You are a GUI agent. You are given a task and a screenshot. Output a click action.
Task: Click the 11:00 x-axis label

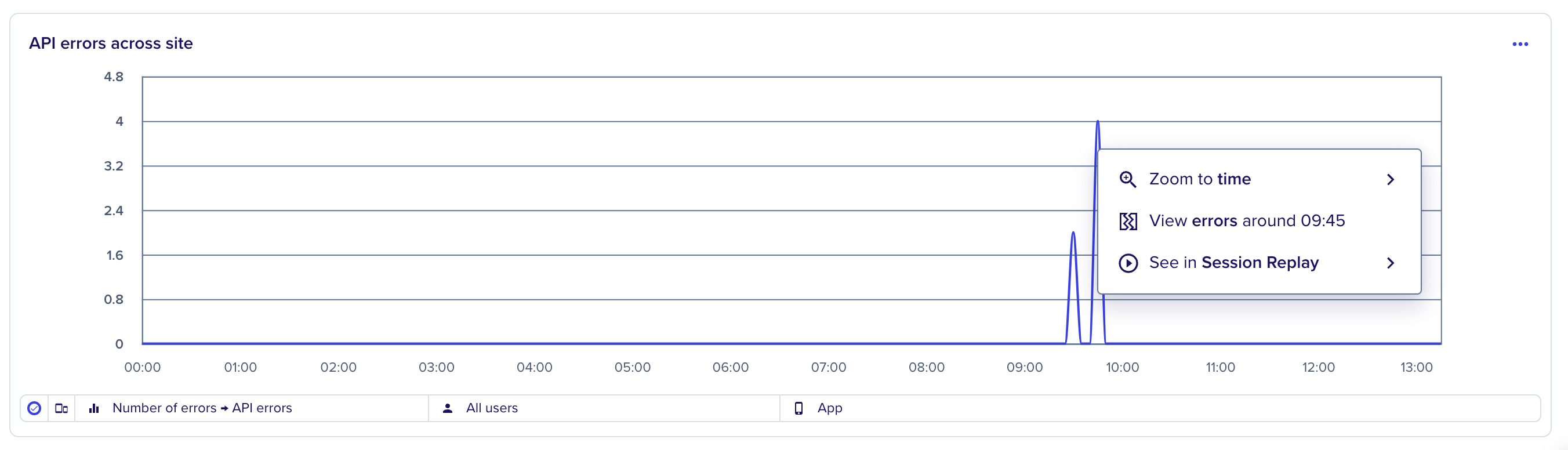click(x=1221, y=367)
